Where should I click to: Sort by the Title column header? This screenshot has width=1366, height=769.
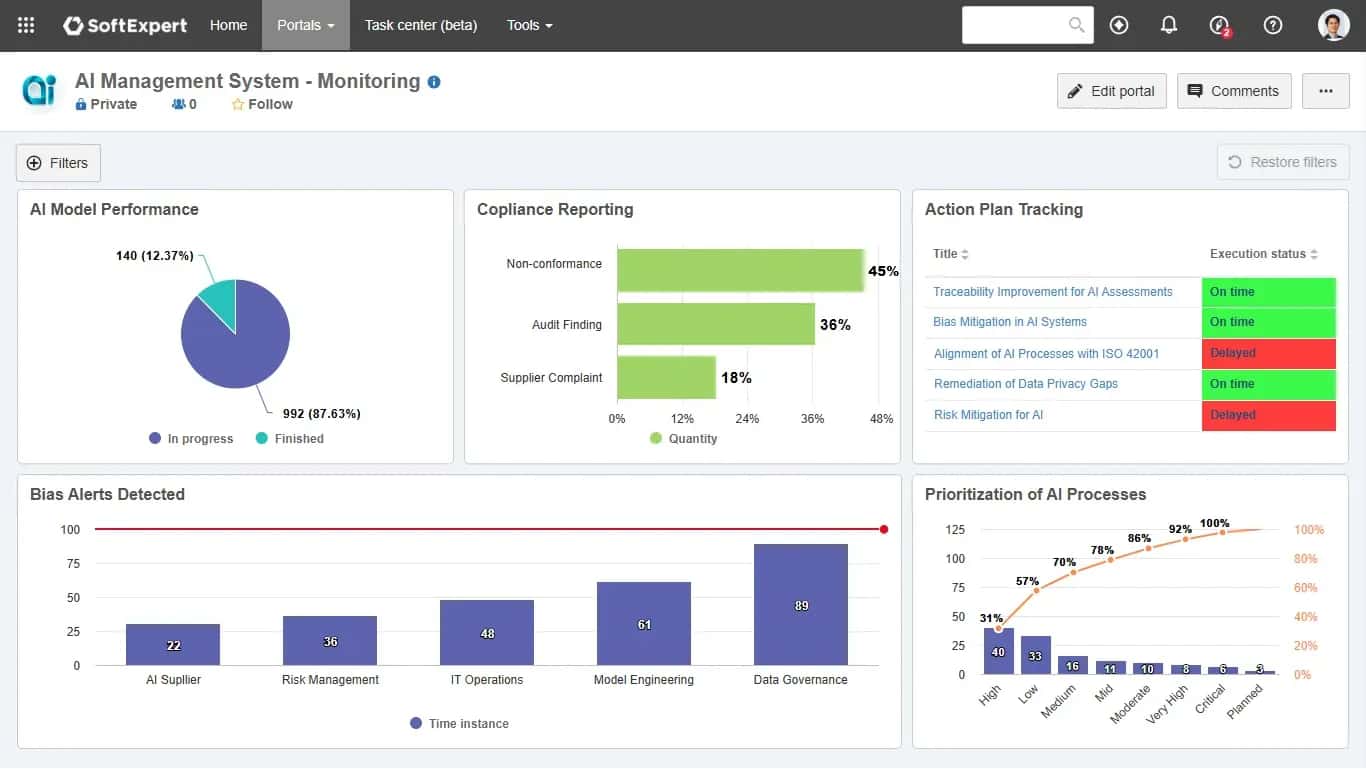pos(951,254)
